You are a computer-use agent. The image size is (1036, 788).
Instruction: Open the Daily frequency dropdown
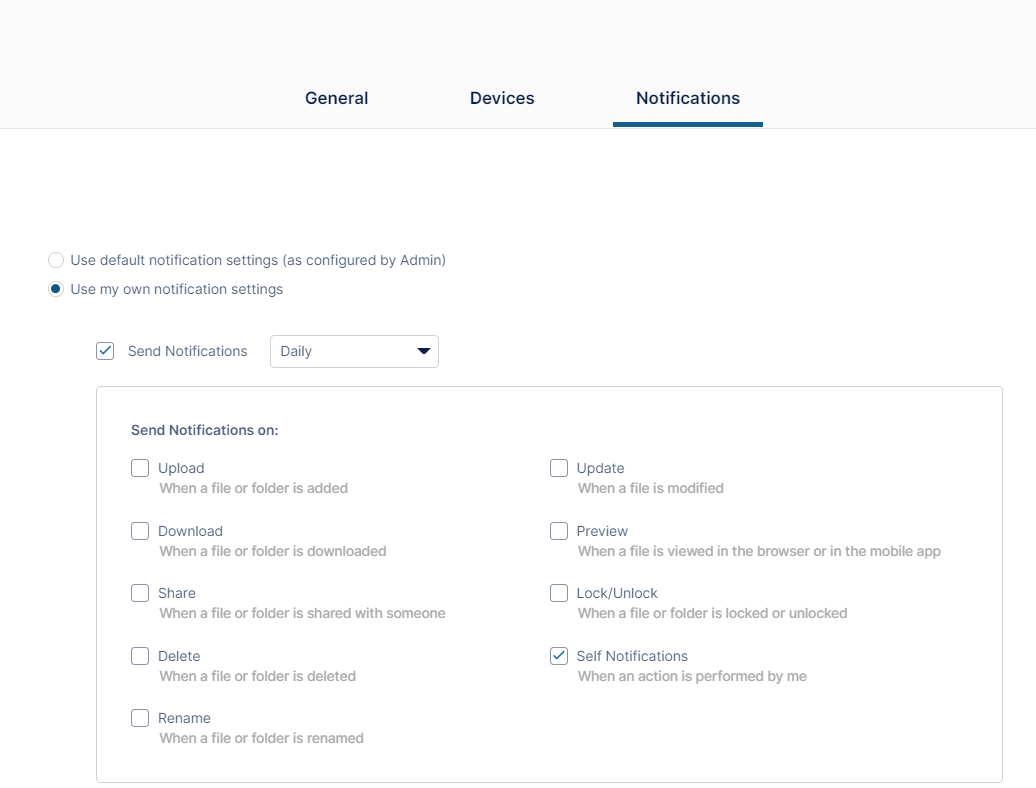click(340, 351)
